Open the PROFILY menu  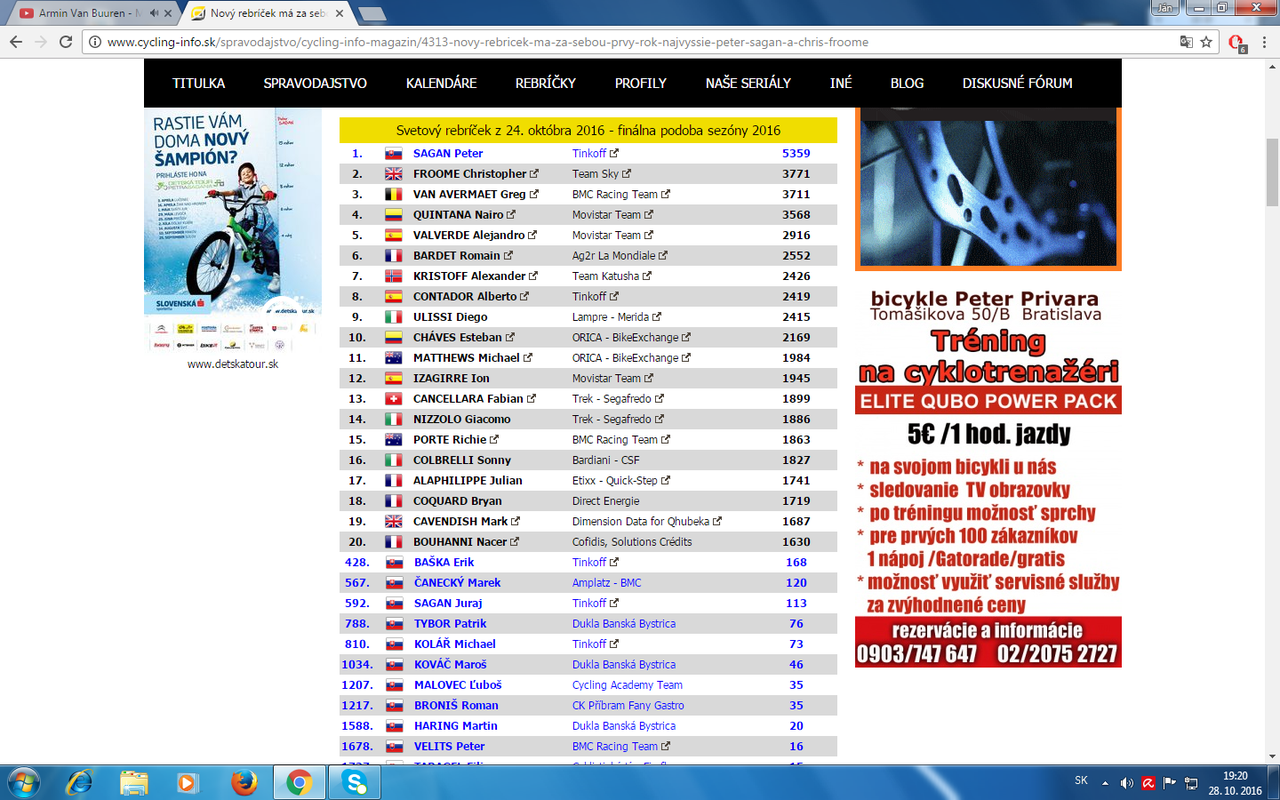641,83
